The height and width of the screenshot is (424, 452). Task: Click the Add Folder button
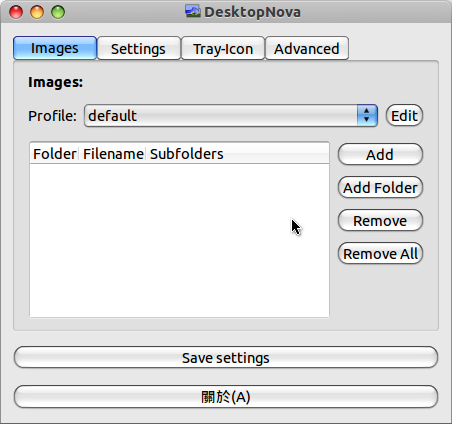pos(380,187)
